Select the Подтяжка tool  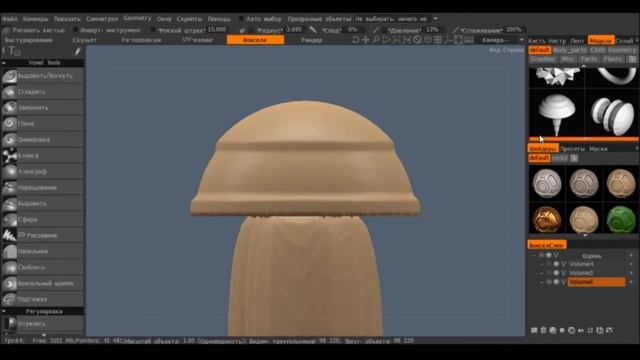point(42,299)
